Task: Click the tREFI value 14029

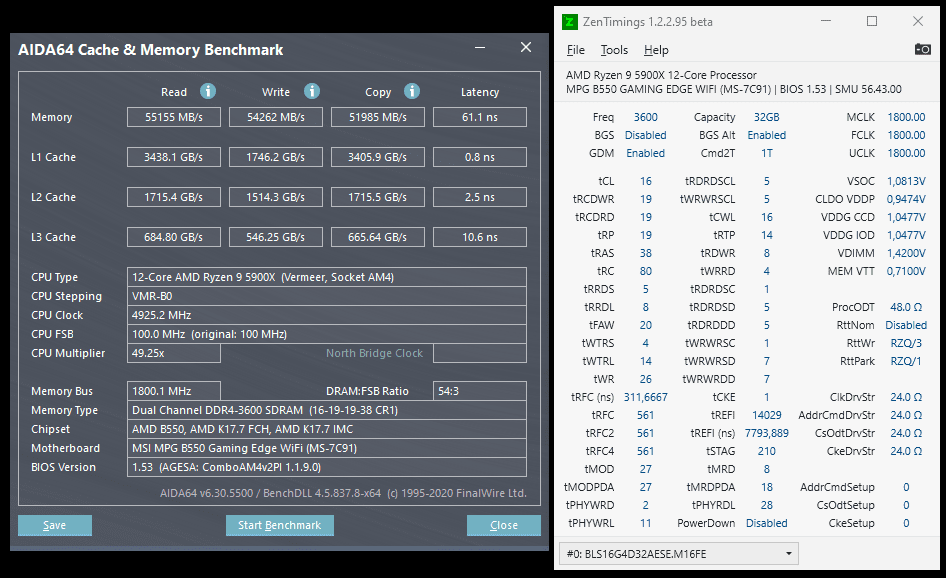Action: click(x=767, y=415)
